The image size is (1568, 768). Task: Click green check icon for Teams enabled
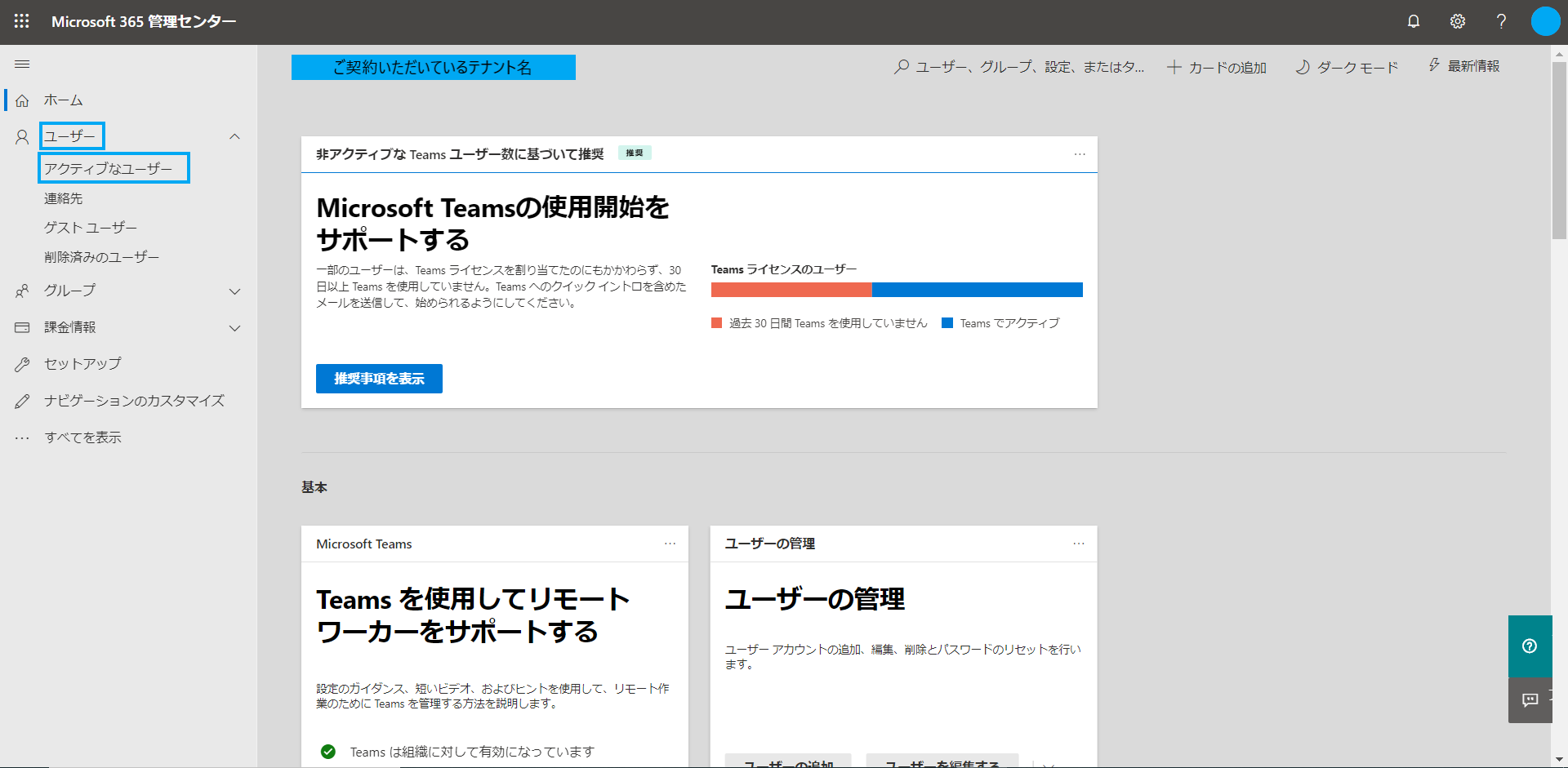click(x=328, y=752)
